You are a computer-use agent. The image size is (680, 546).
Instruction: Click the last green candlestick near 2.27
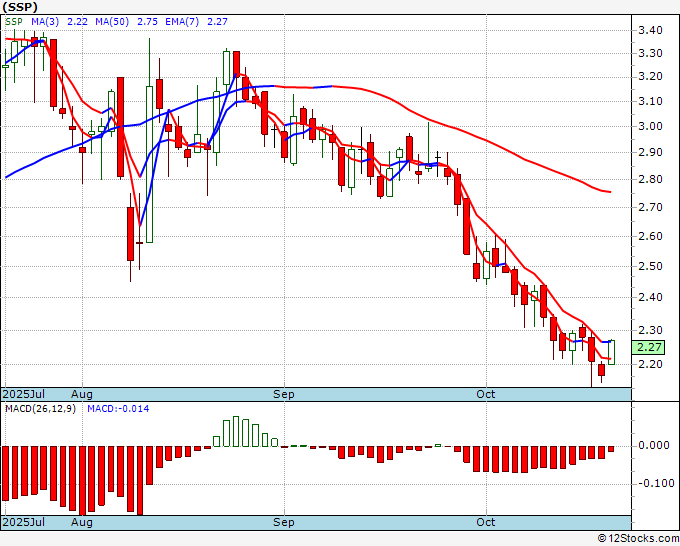click(x=611, y=352)
